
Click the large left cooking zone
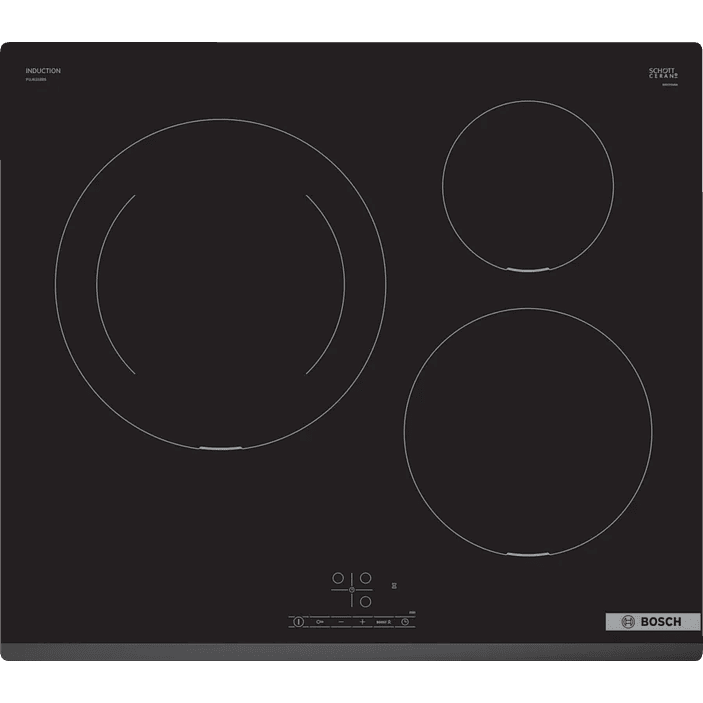(220, 283)
